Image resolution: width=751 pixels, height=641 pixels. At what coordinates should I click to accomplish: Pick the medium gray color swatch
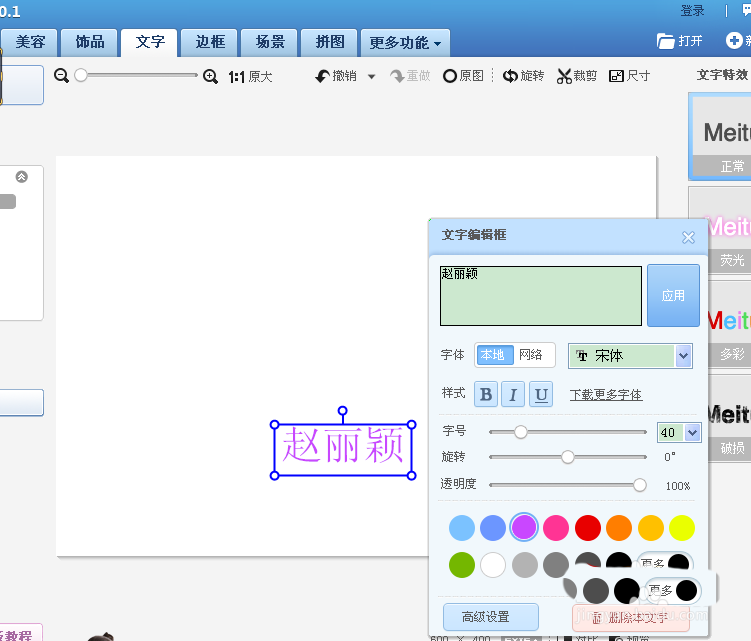tap(556, 565)
